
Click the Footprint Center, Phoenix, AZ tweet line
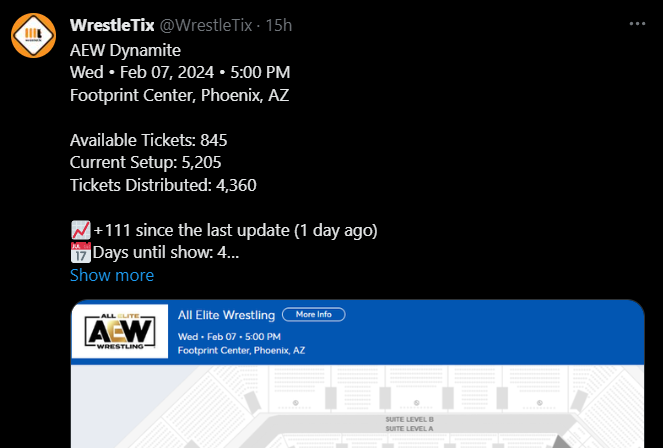point(180,96)
